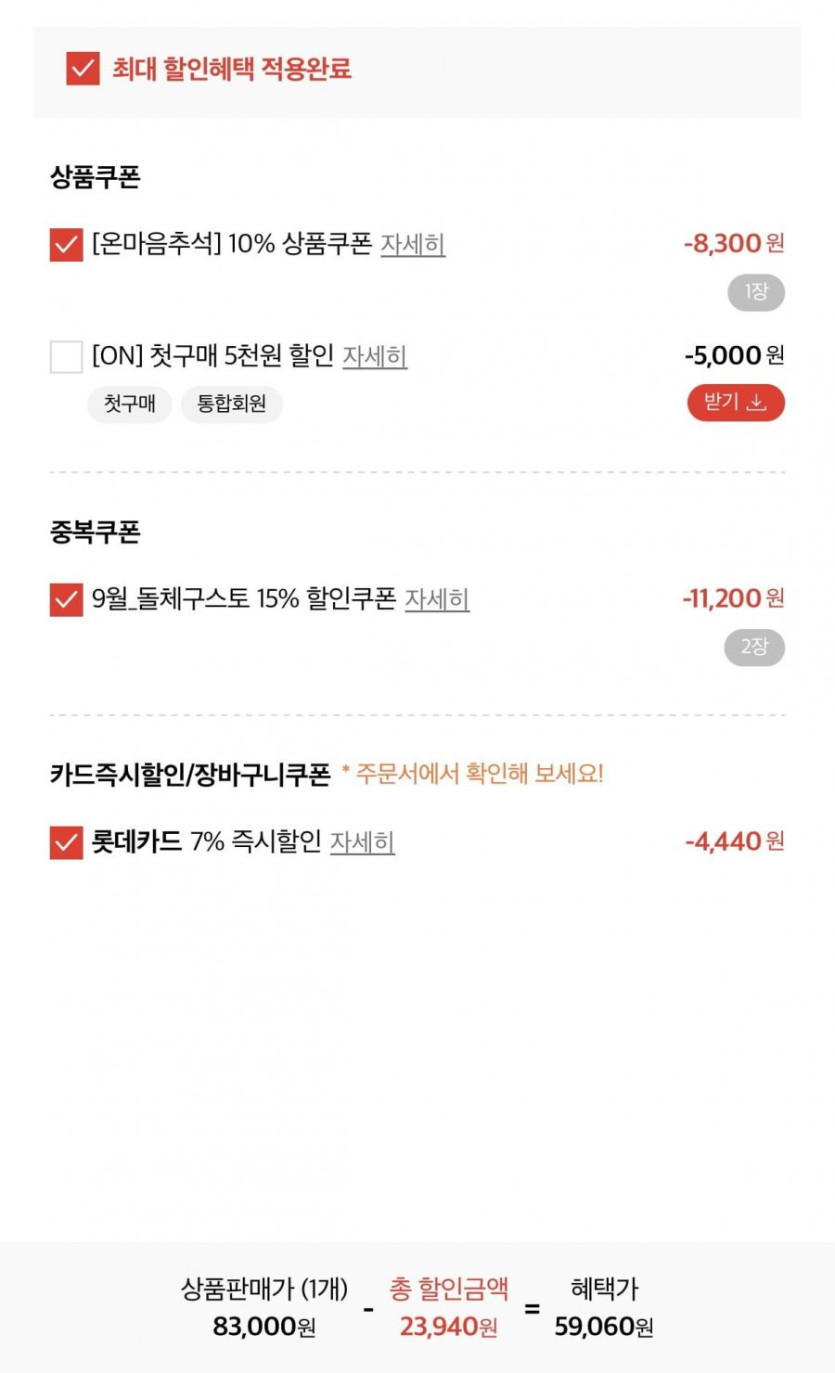
Task: Click the -5,000원 discount amount
Action: (x=734, y=355)
